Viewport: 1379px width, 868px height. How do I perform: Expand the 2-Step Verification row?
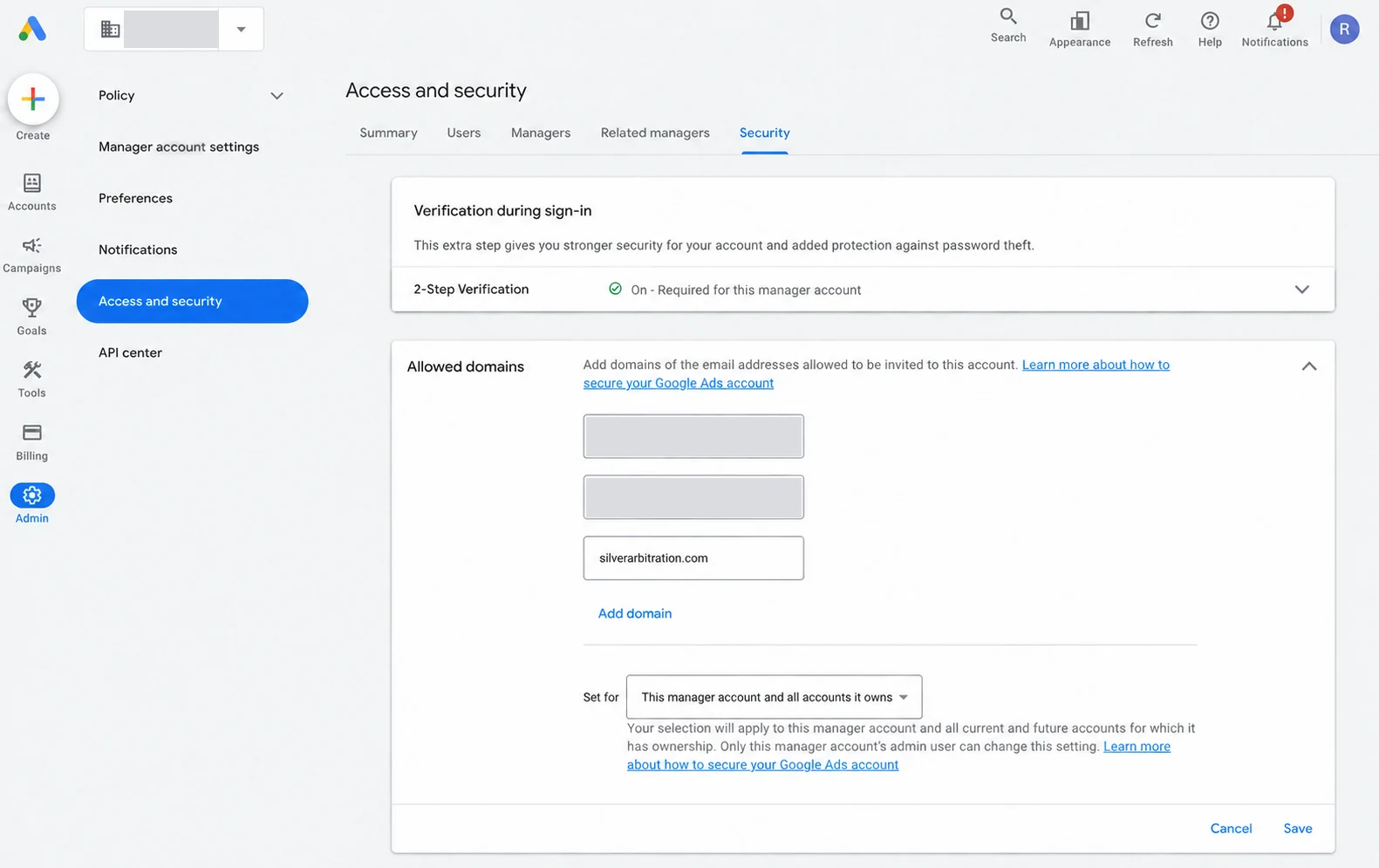(x=863, y=289)
